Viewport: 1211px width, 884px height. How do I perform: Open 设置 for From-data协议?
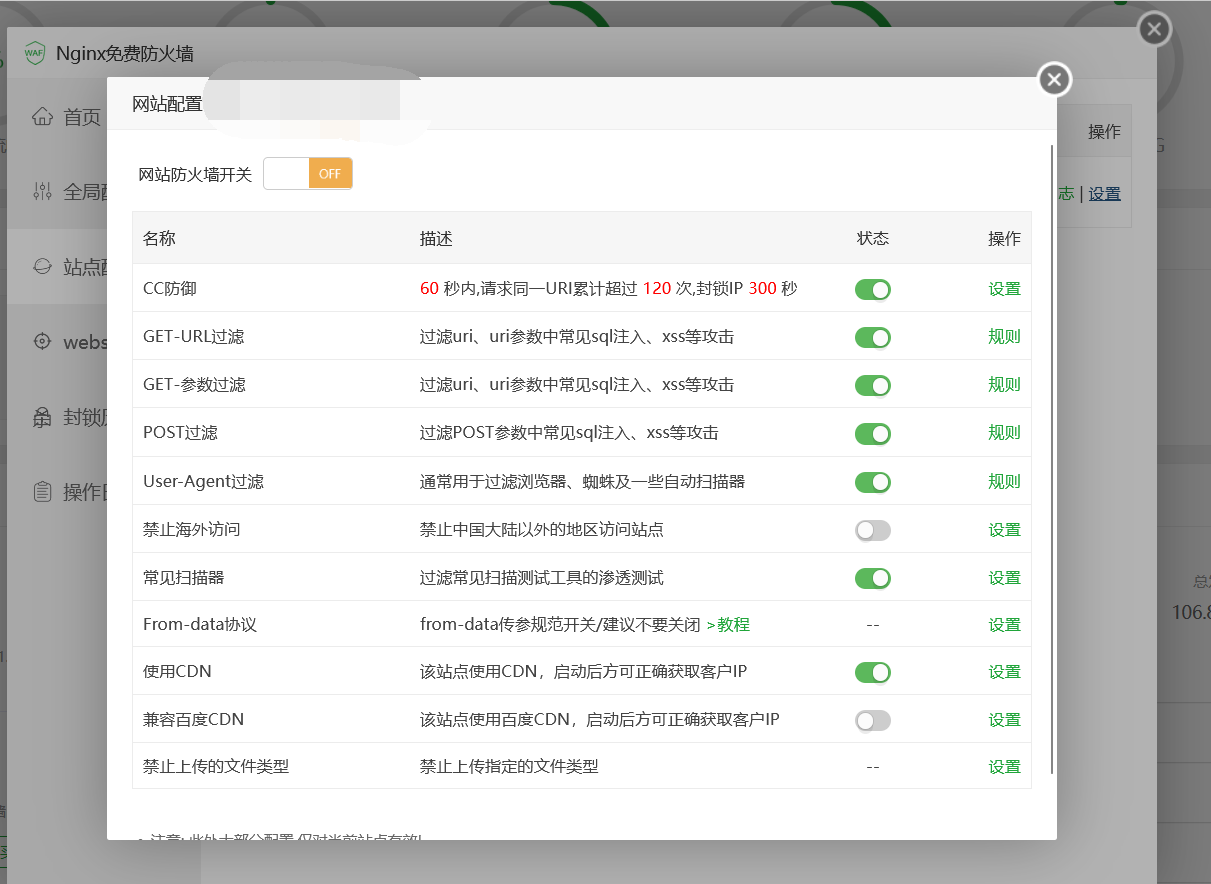(1005, 625)
